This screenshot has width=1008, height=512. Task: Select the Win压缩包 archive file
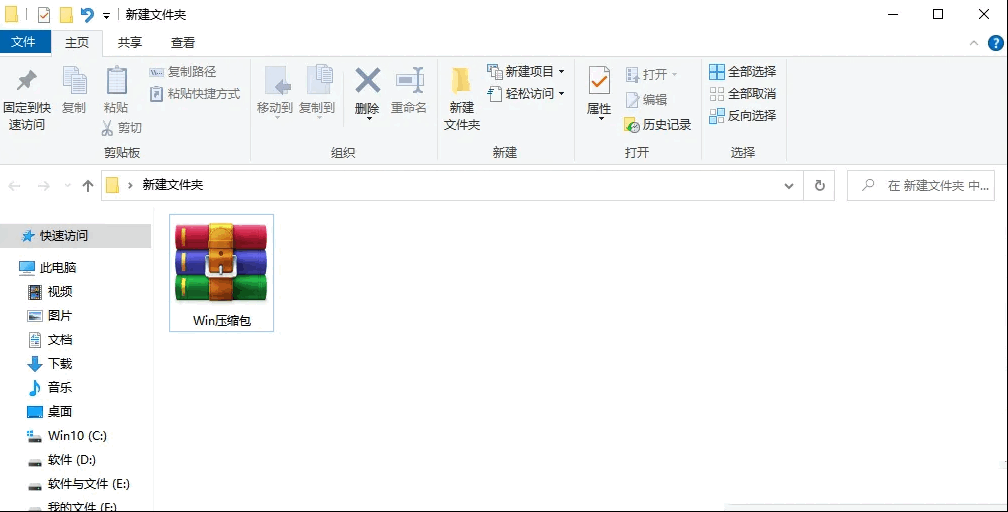pos(221,273)
